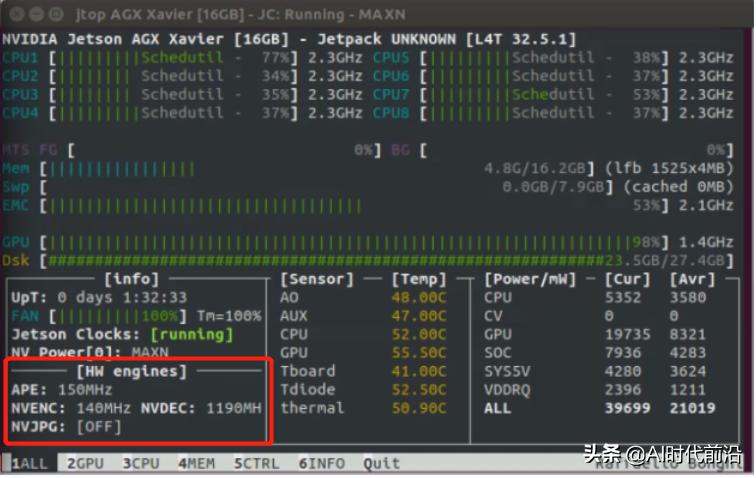Click the [Sensor] column header
Image resolution: width=756 pixels, height=478 pixels.
317,279
